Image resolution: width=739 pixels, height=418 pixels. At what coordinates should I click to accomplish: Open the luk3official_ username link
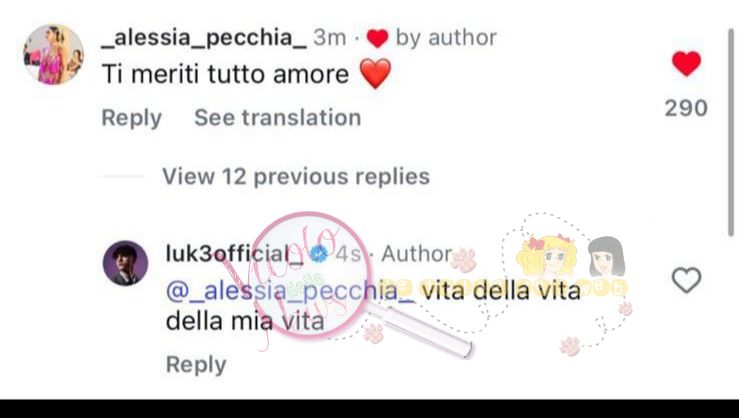[x=235, y=254]
